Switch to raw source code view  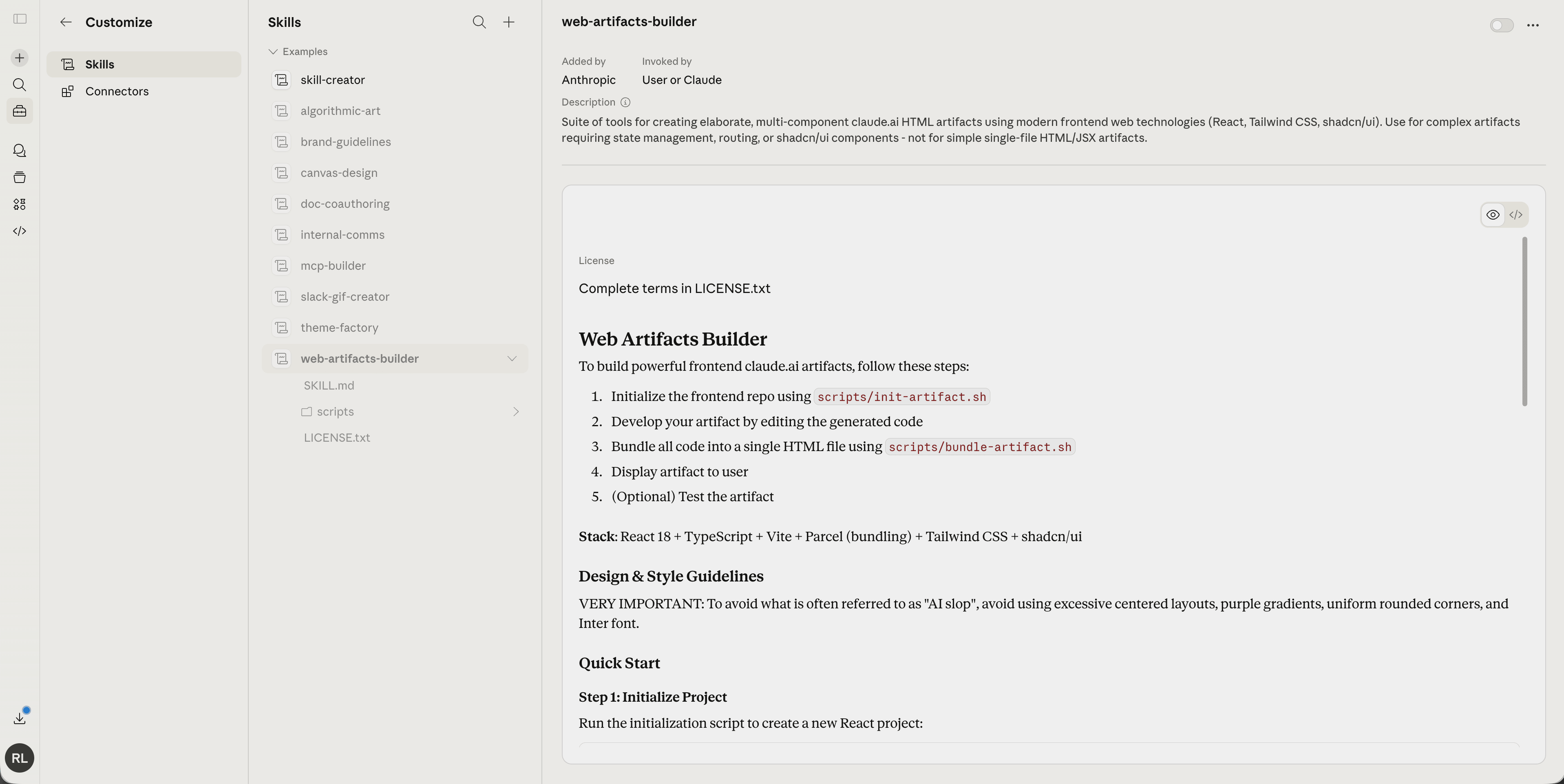pos(1515,215)
